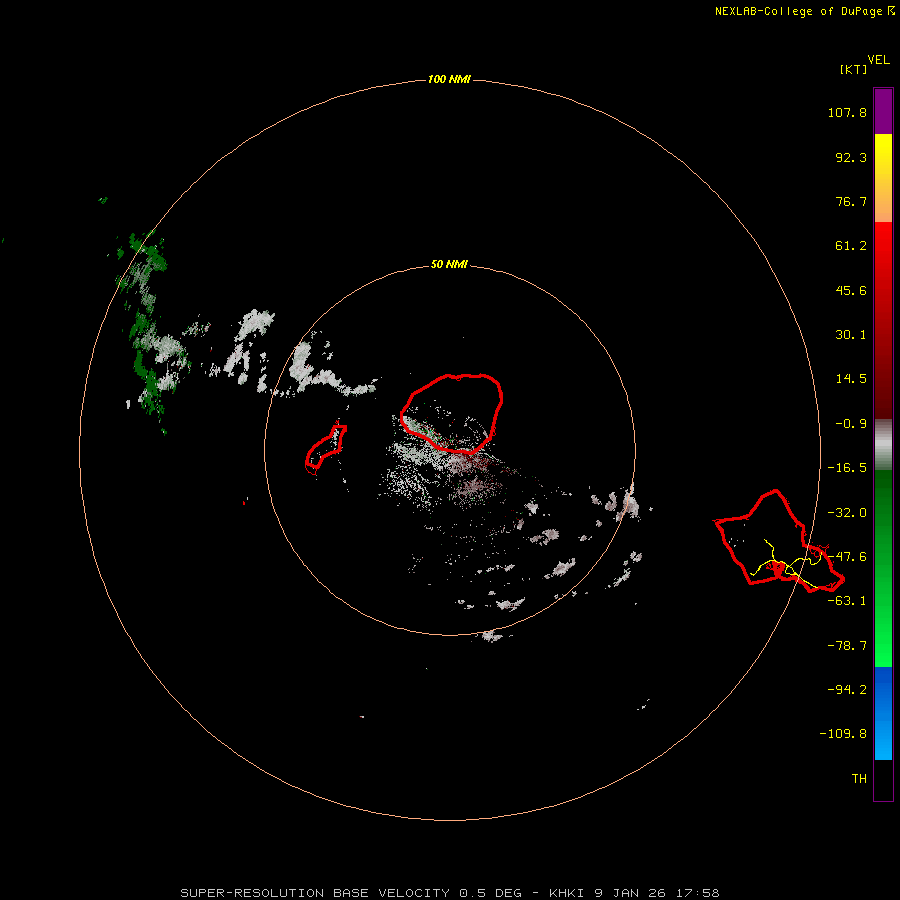Click the 50 NMI range ring label
The width and height of the screenshot is (900, 900).
coord(449,265)
